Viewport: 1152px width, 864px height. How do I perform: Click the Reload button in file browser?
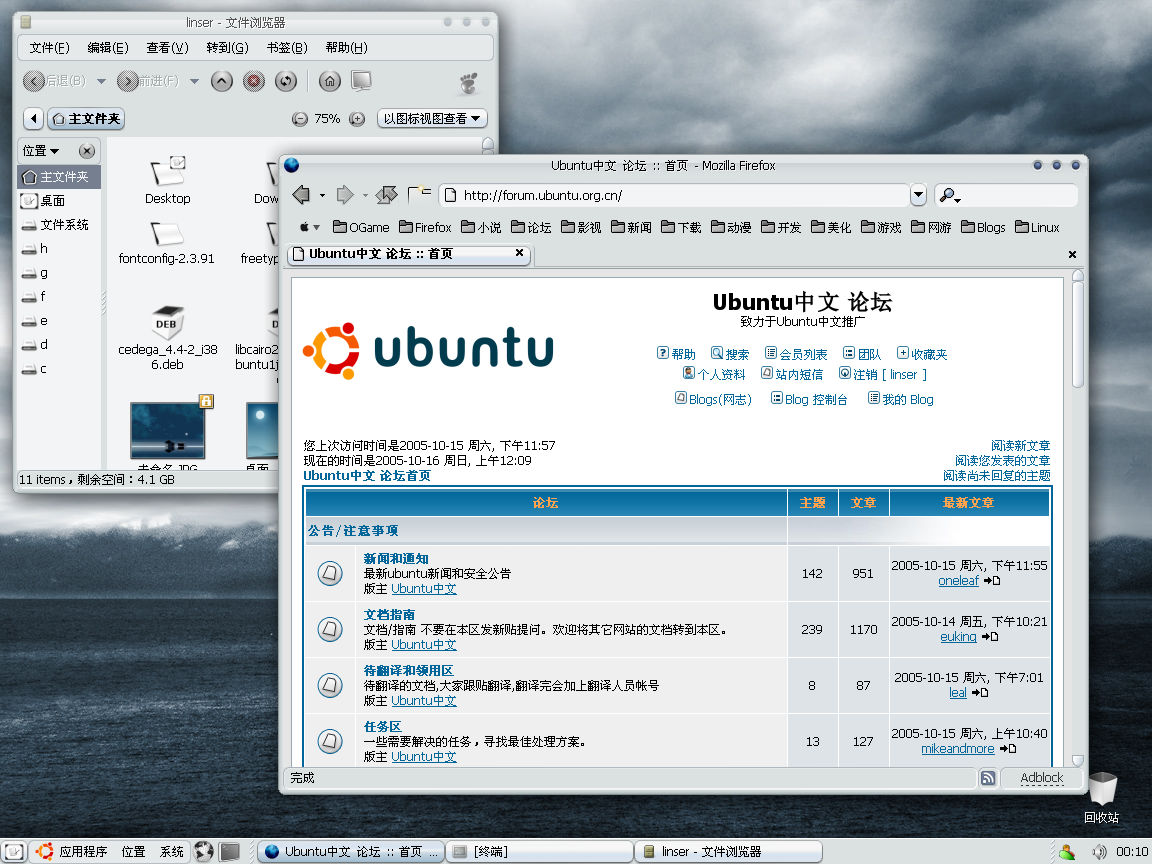[286, 81]
